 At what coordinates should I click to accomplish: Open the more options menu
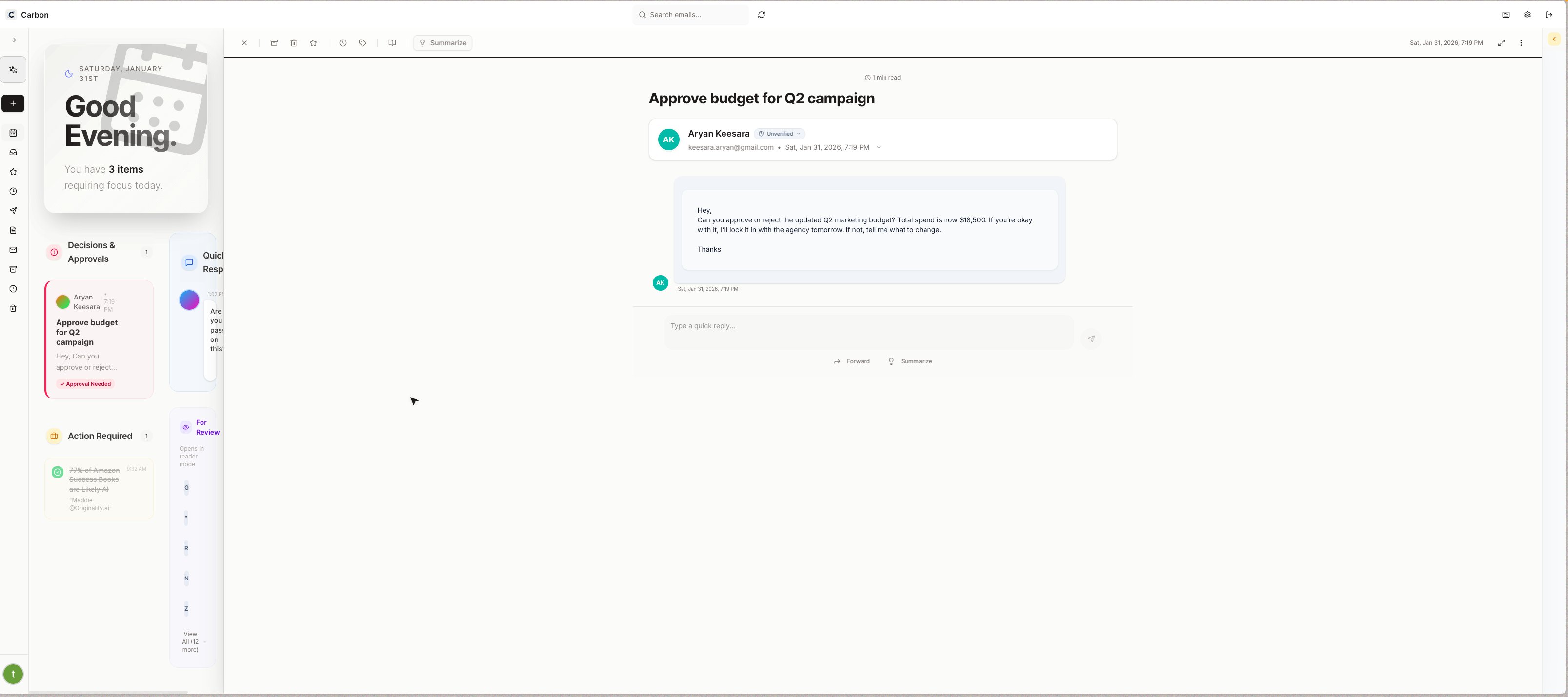pyautogui.click(x=1521, y=42)
